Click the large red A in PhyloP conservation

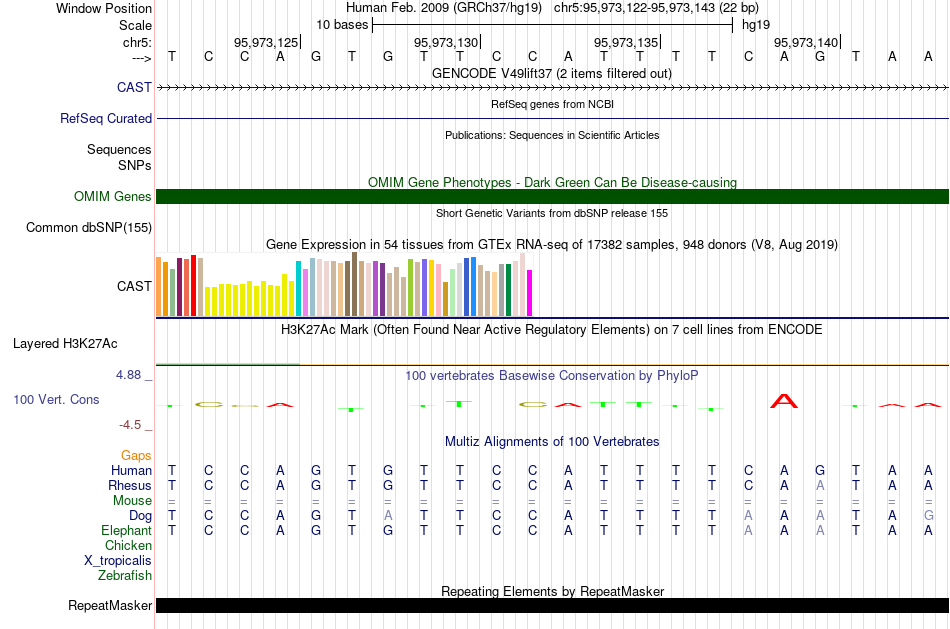785,402
